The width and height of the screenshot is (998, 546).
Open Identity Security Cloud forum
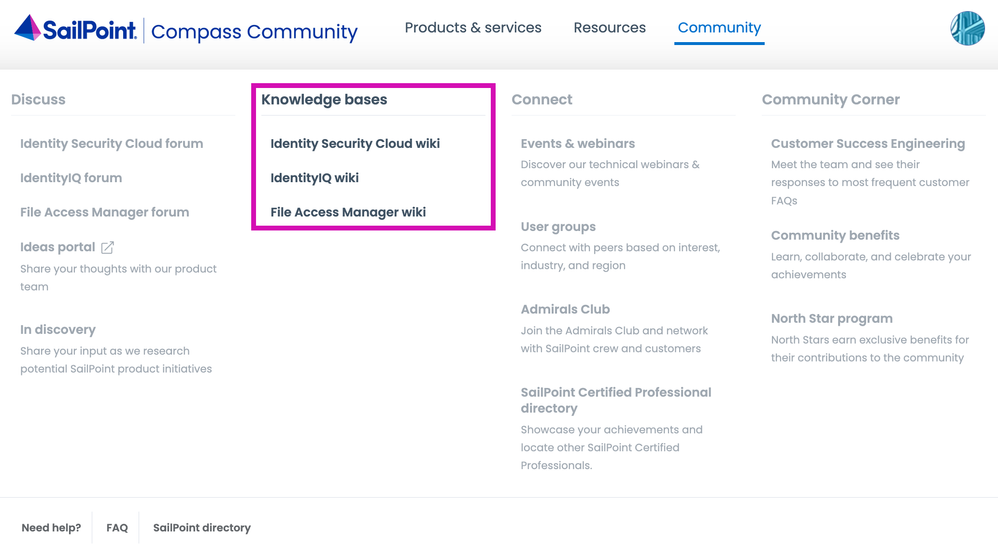[x=111, y=144]
